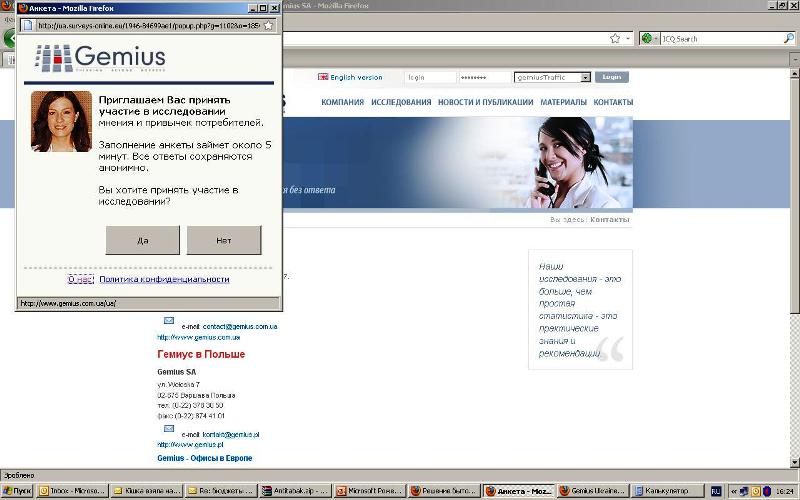Click the Пуск start button
Image resolution: width=800 pixels, height=500 pixels.
(x=17, y=491)
